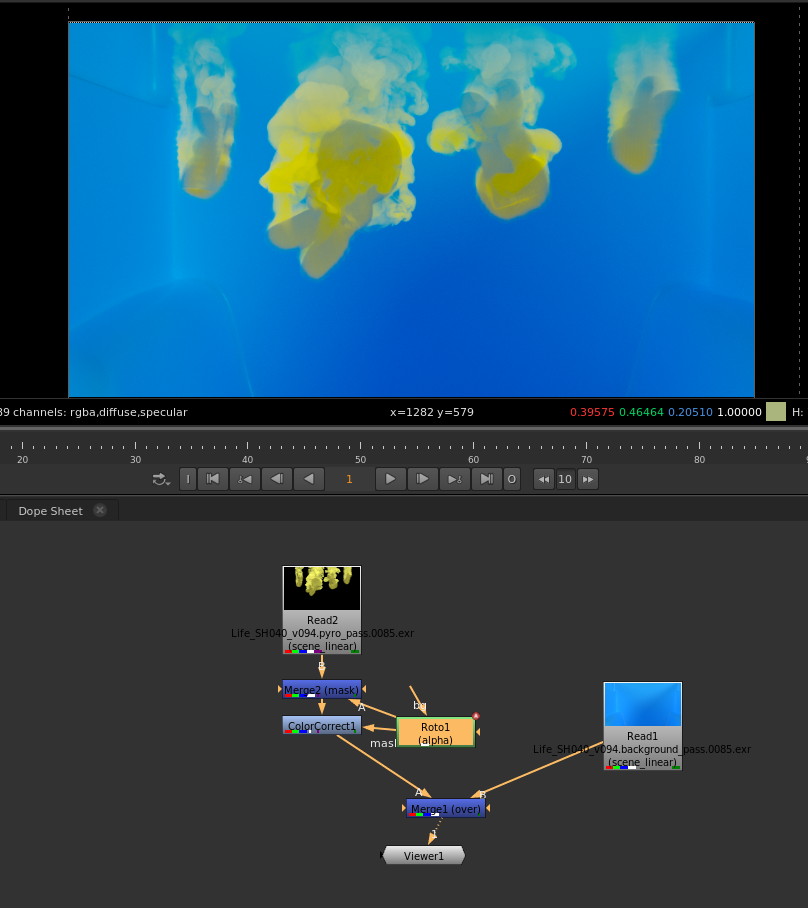The height and width of the screenshot is (908, 808).
Task: Jump to the first frame
Action: [x=213, y=479]
